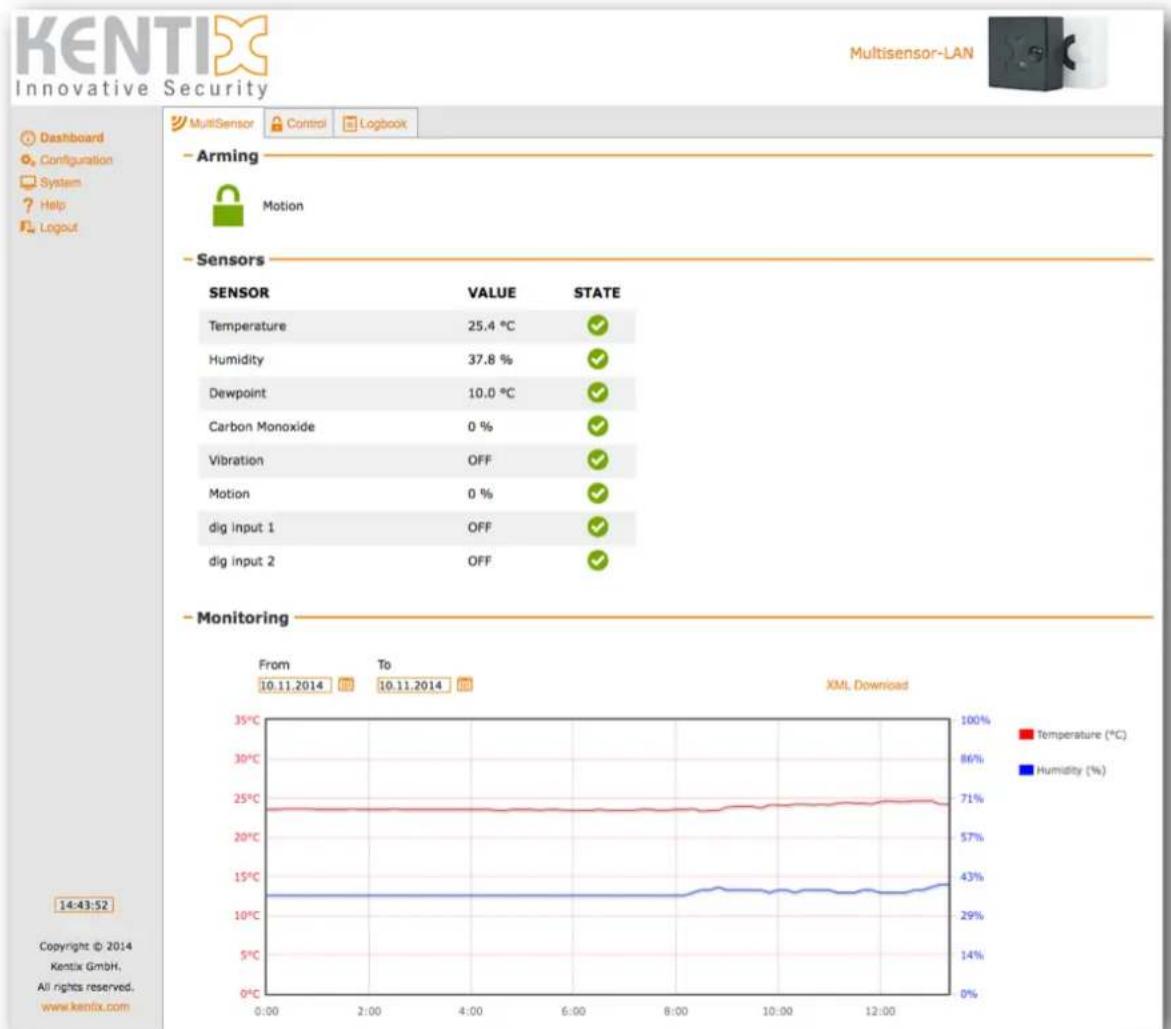
Task: Click the Multisensor-LAN title text
Action: (911, 53)
